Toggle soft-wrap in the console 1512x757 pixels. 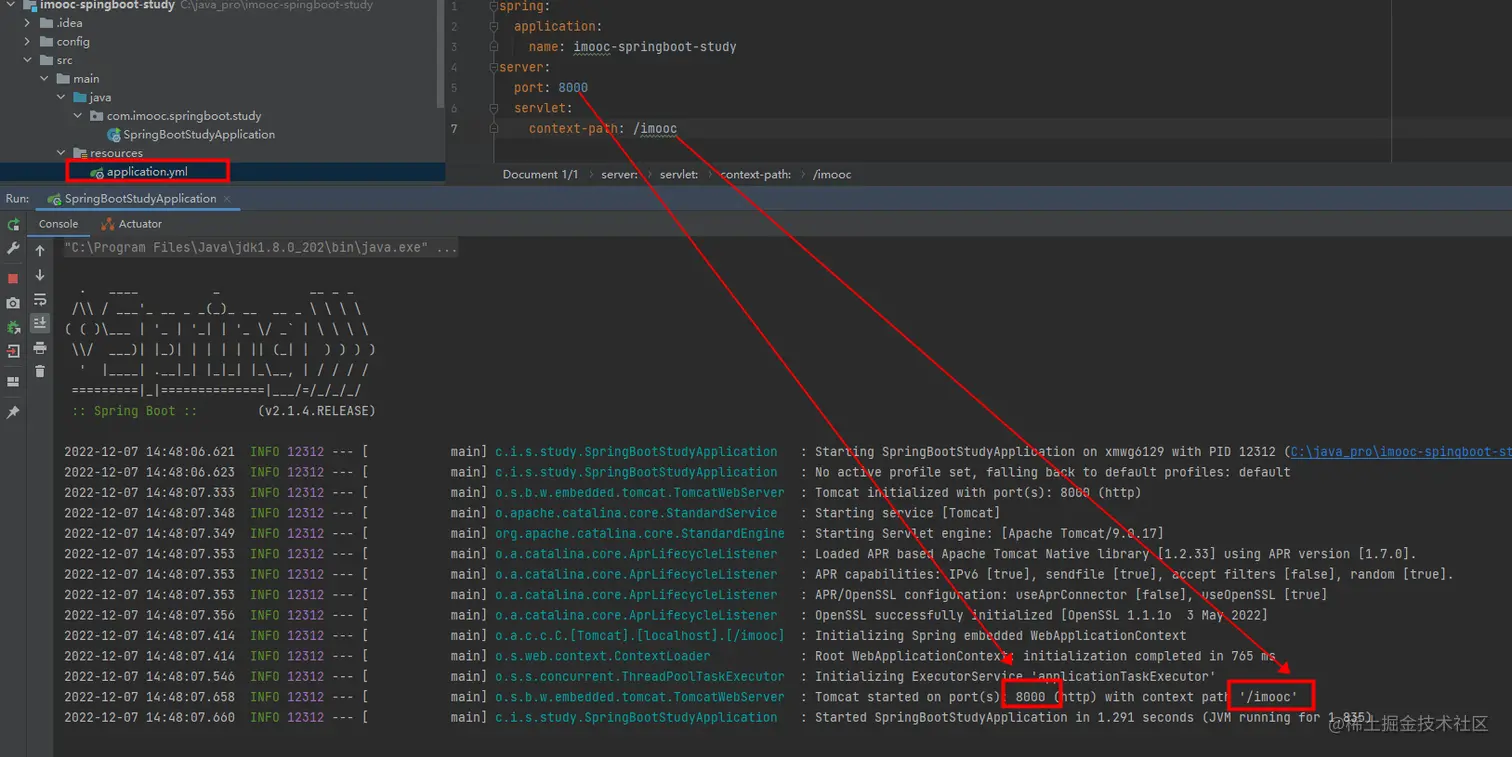[40, 299]
